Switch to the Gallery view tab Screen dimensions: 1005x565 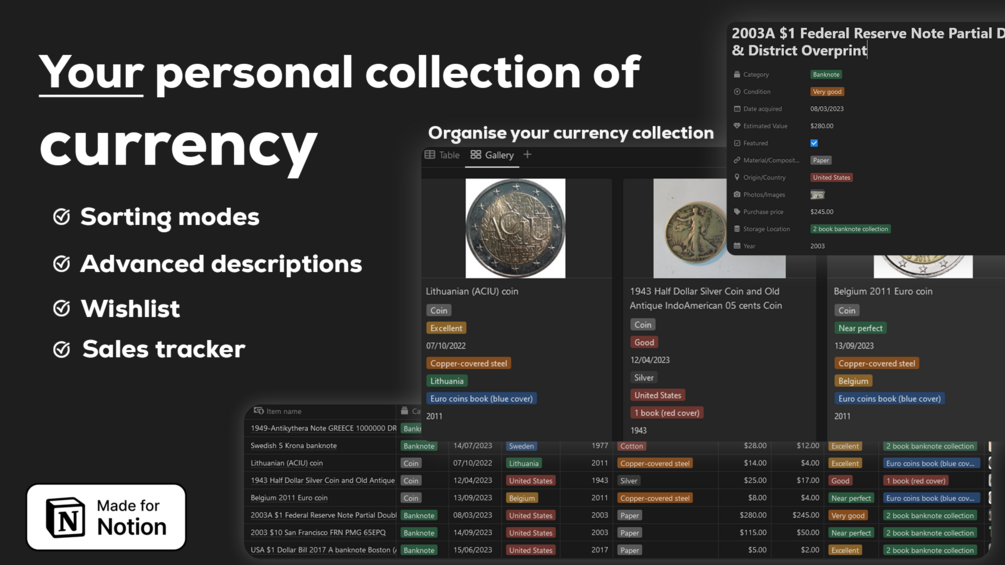click(492, 155)
